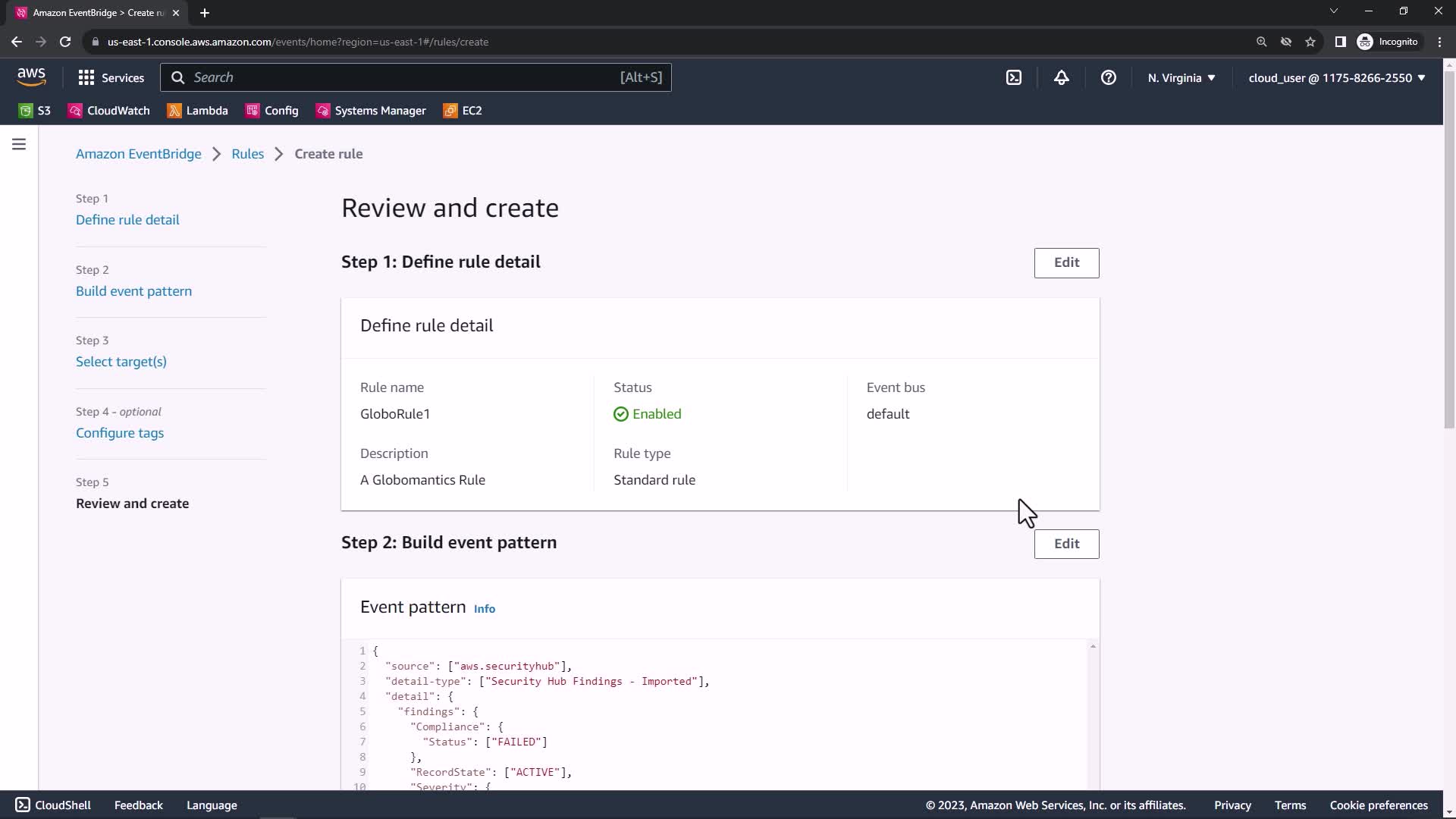Edit Step 1 Define rule detail
Viewport: 1456px width, 819px height.
tap(1066, 262)
